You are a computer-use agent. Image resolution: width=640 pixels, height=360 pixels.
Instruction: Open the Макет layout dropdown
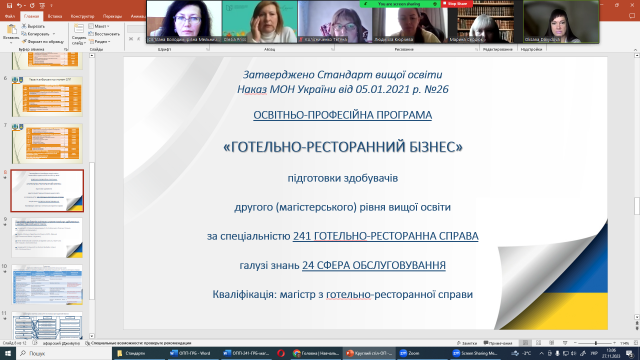pos(100,26)
